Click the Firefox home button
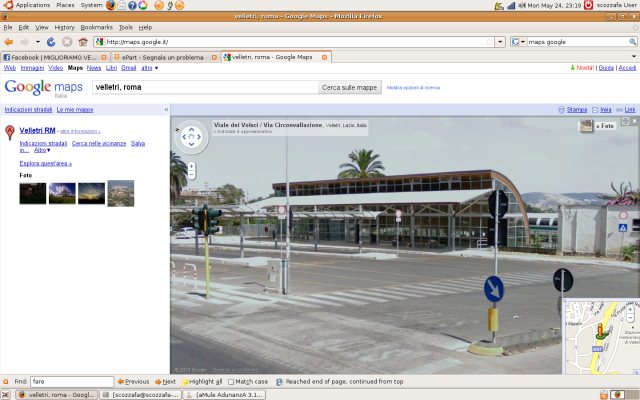640x400 pixels. pyautogui.click(x=82, y=42)
